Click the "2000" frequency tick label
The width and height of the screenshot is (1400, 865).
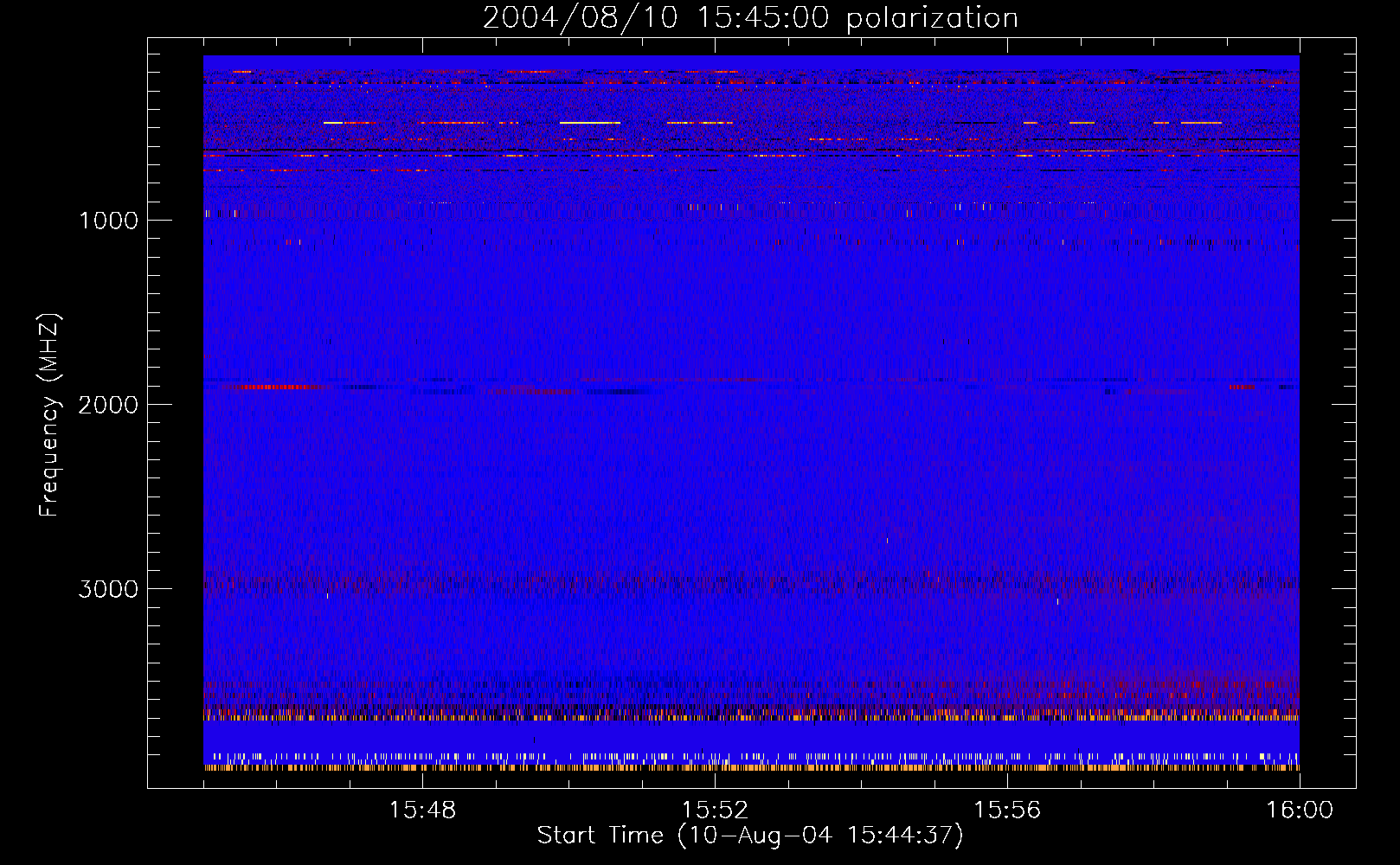point(108,405)
